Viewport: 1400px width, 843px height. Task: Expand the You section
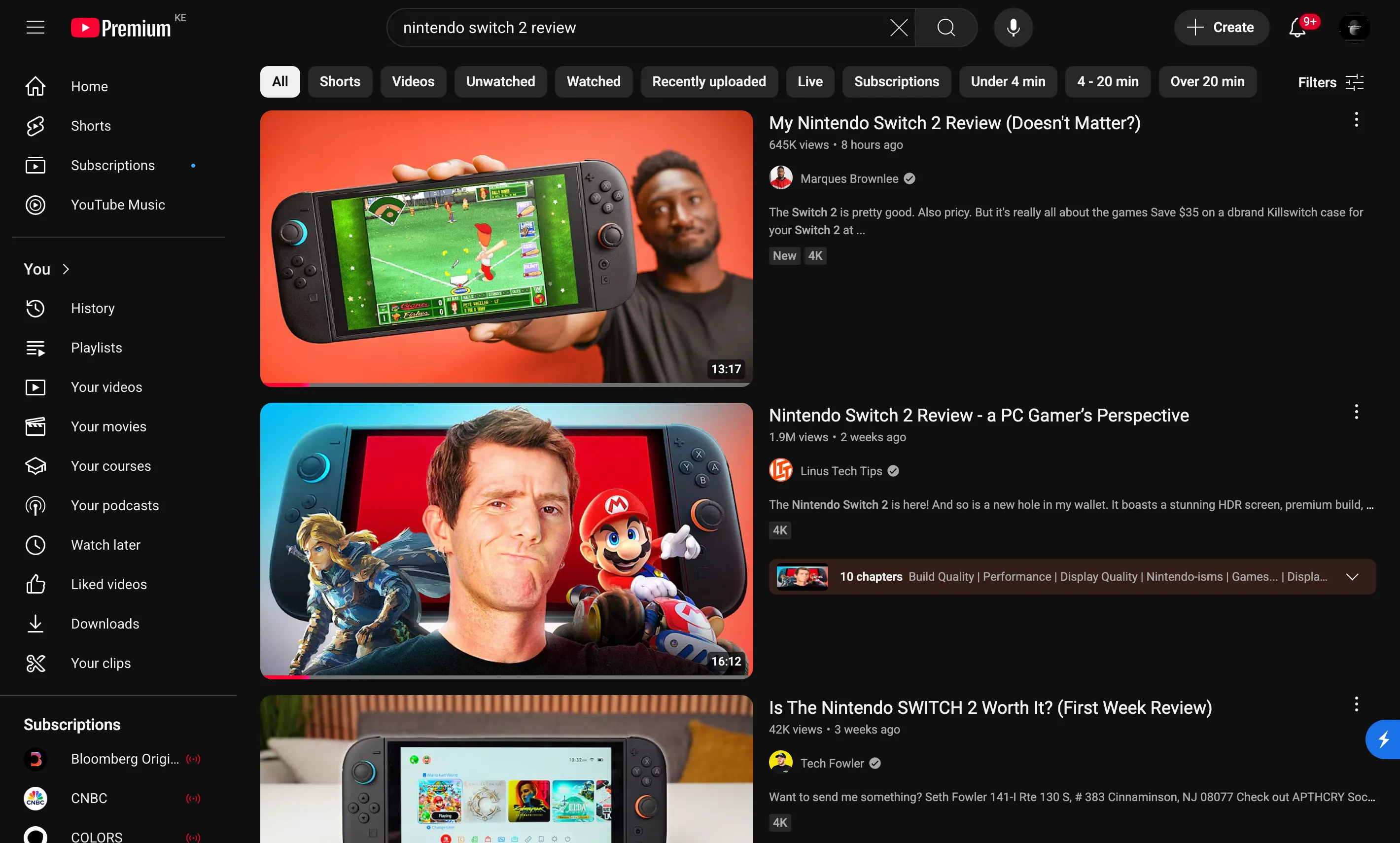tap(46, 269)
